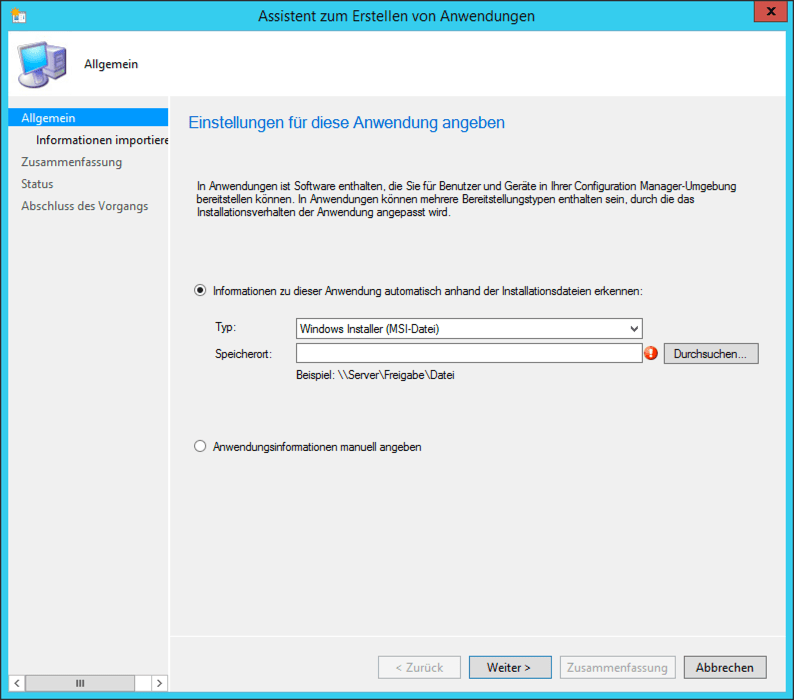Open the Typ dropdown Windows Installer (MSI-Datei)
The width and height of the screenshot is (794, 700).
point(469,329)
